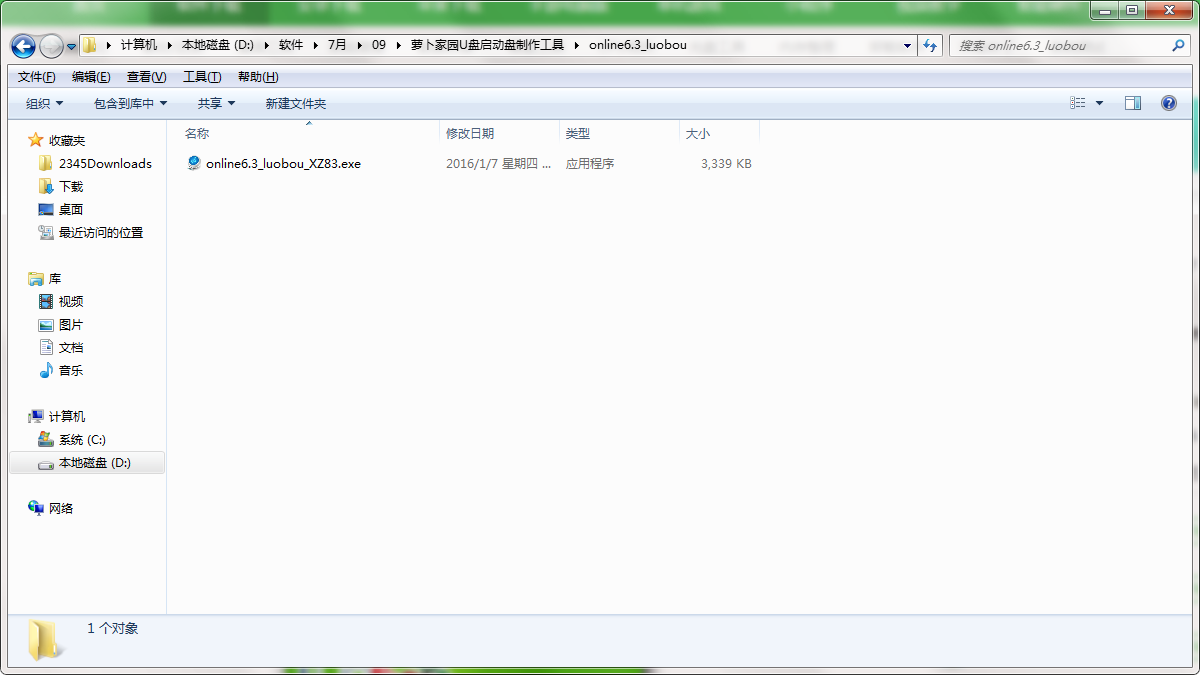Select the online6.3_luobou_XZ83.exe file icon
Screen dimensions: 1200x675
194,163
